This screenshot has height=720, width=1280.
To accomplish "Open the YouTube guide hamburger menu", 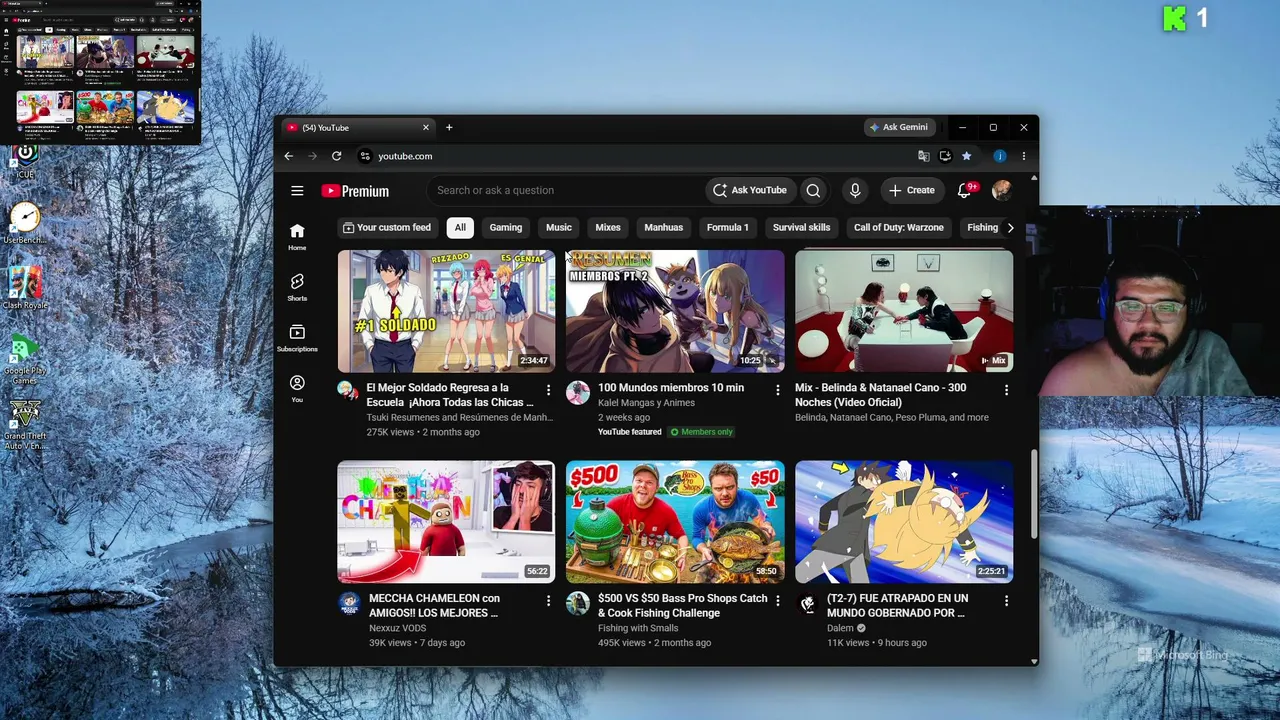I will pyautogui.click(x=297, y=190).
